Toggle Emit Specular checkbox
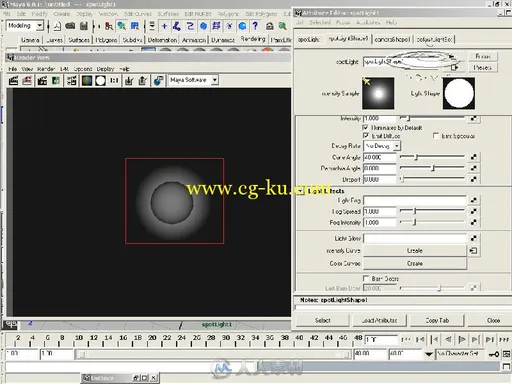Viewport: 512px width, 384px height. 436,136
